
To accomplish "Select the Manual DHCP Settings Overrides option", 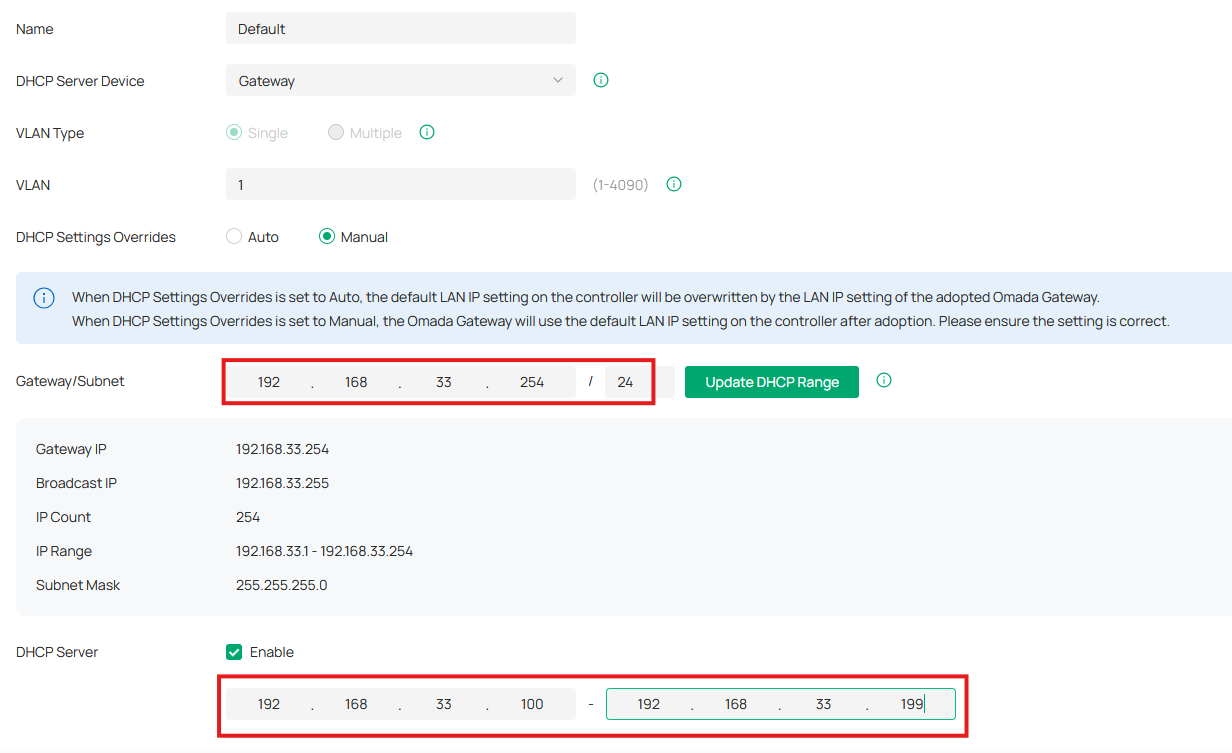I will point(327,236).
